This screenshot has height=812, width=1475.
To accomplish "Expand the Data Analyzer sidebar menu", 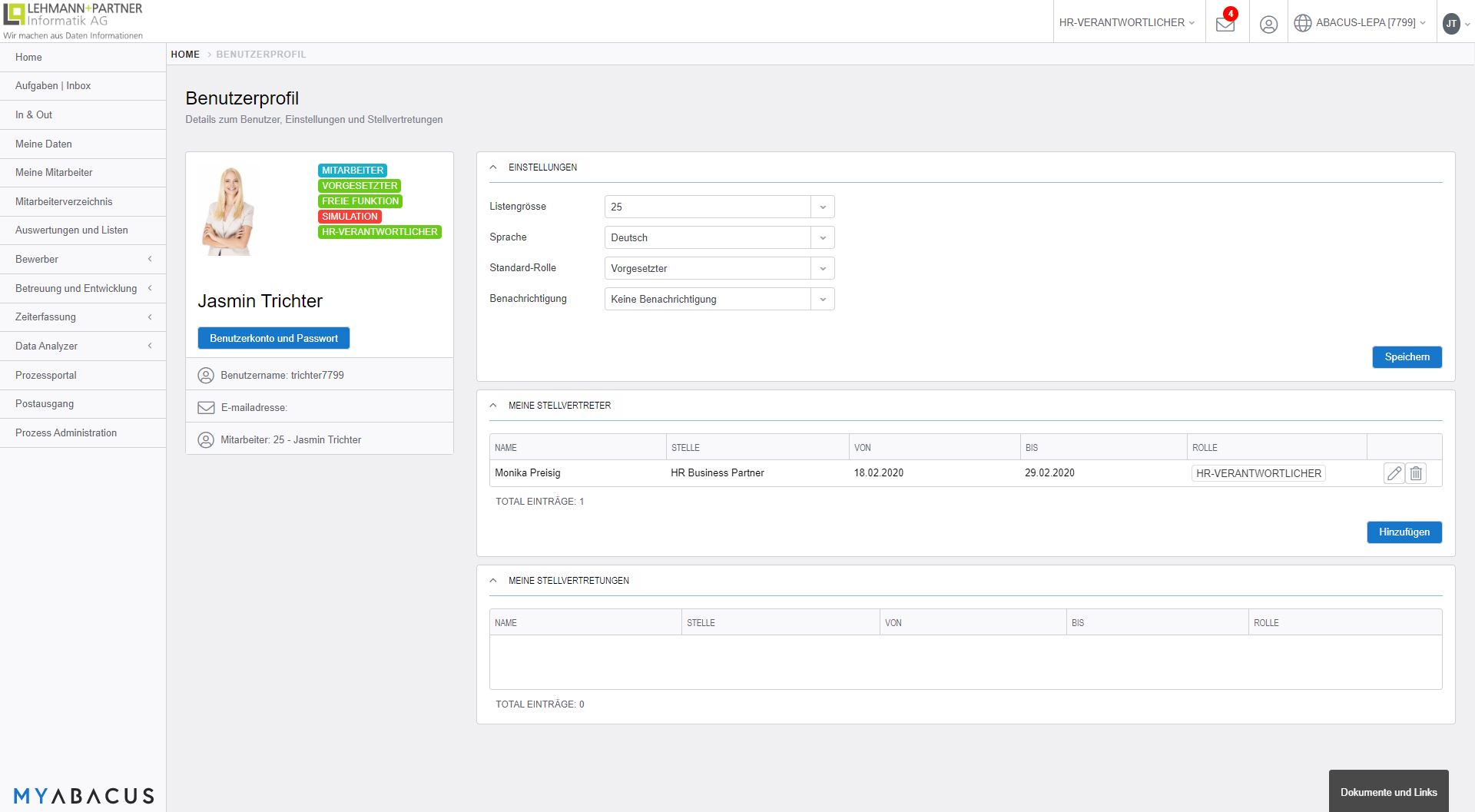I will (83, 346).
